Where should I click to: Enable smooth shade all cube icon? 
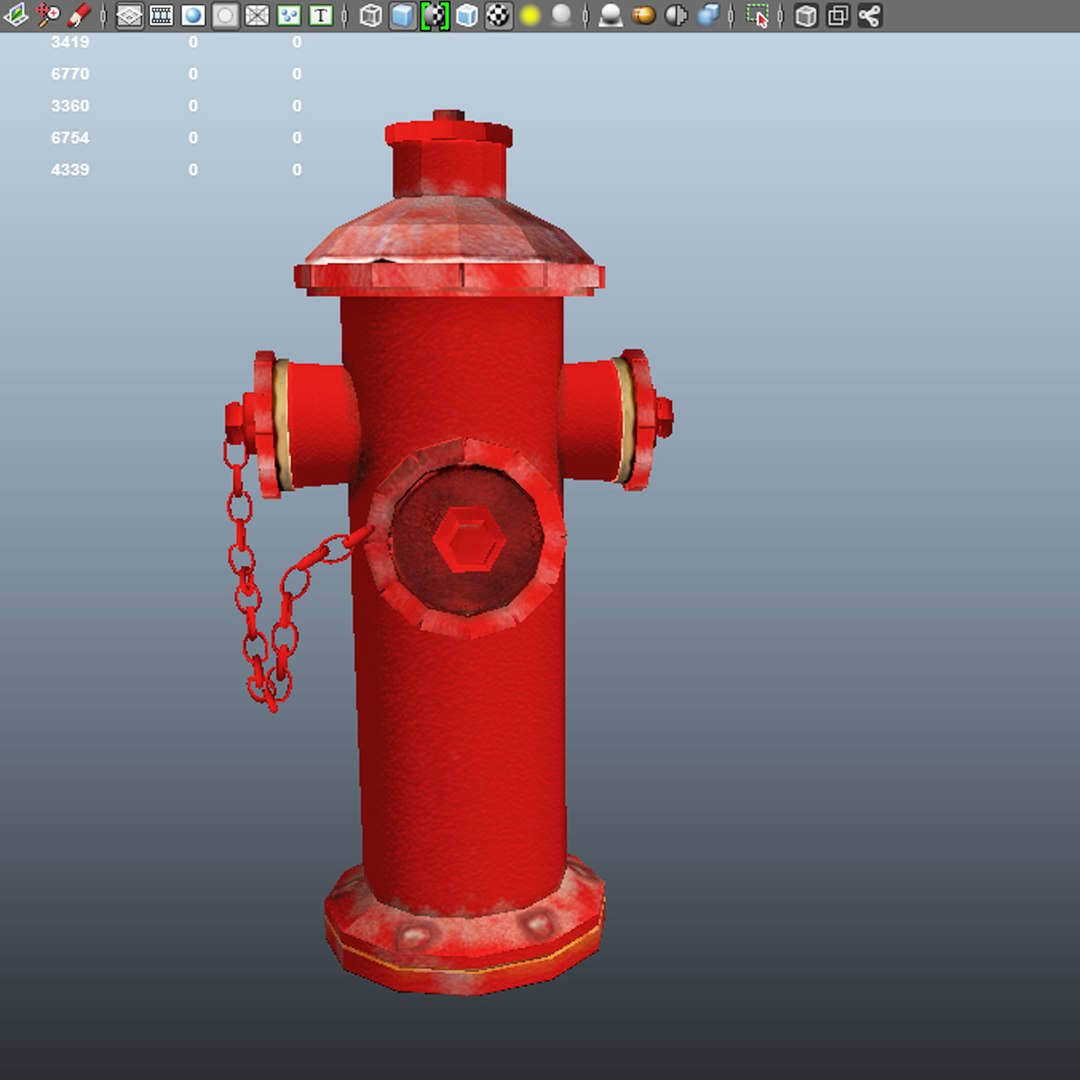pyautogui.click(x=403, y=15)
